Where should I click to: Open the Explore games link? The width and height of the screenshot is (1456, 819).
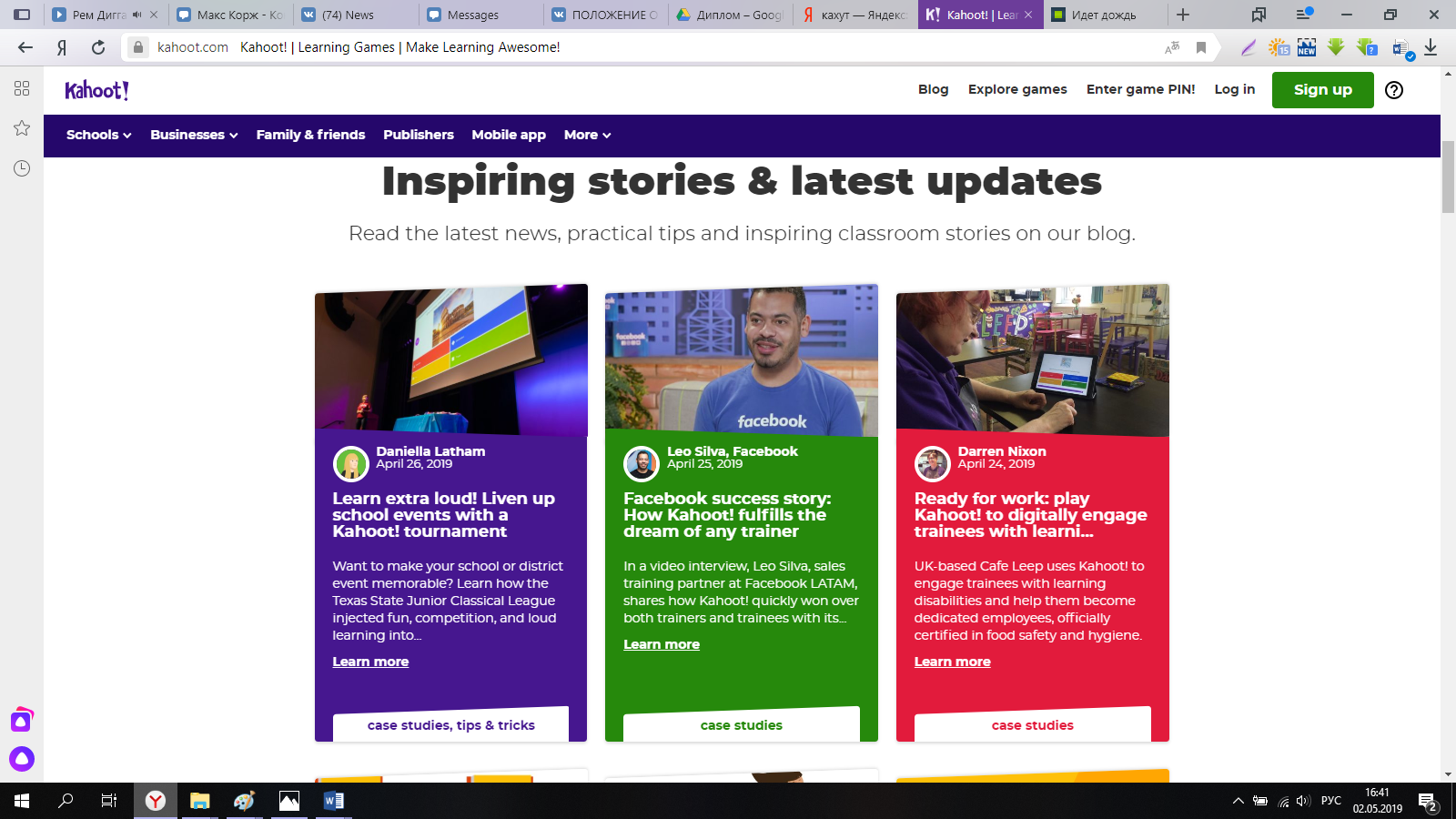(1017, 89)
